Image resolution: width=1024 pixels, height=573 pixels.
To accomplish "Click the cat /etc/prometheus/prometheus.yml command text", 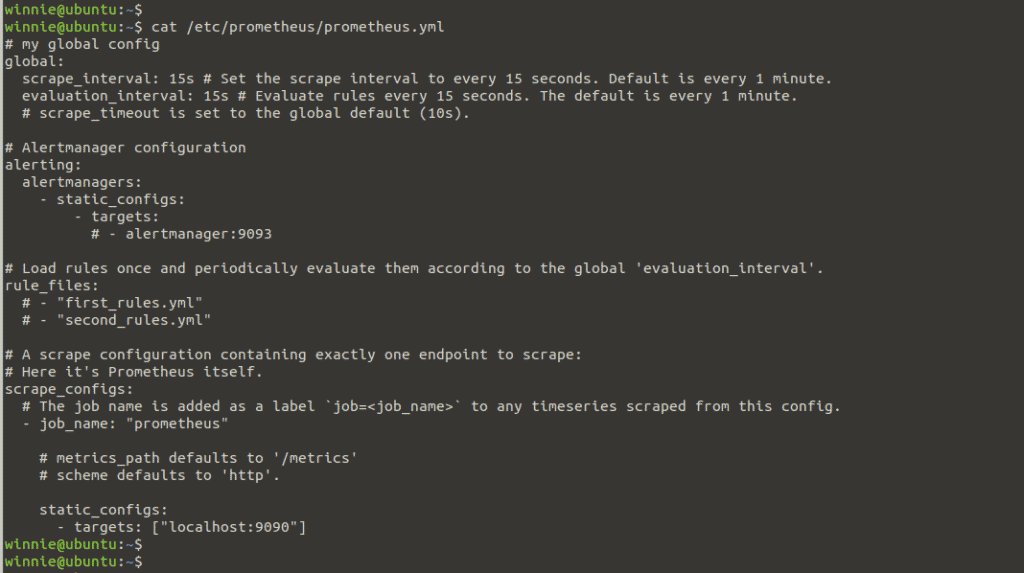I will (x=298, y=27).
